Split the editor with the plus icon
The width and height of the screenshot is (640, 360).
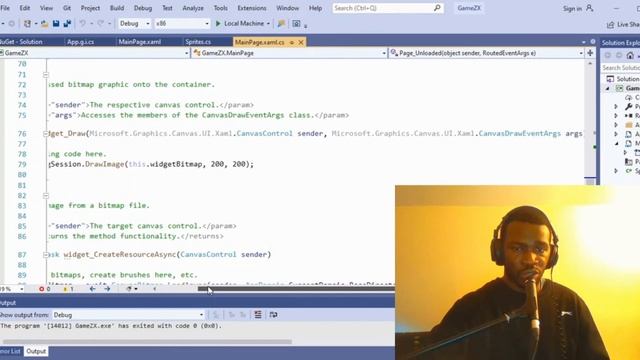[590, 53]
